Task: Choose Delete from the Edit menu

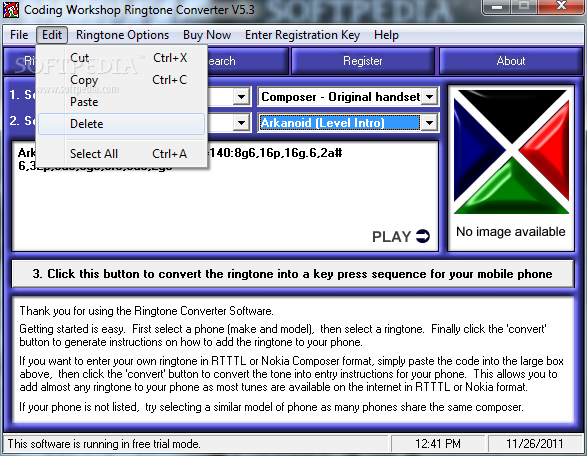Action: tap(122, 124)
